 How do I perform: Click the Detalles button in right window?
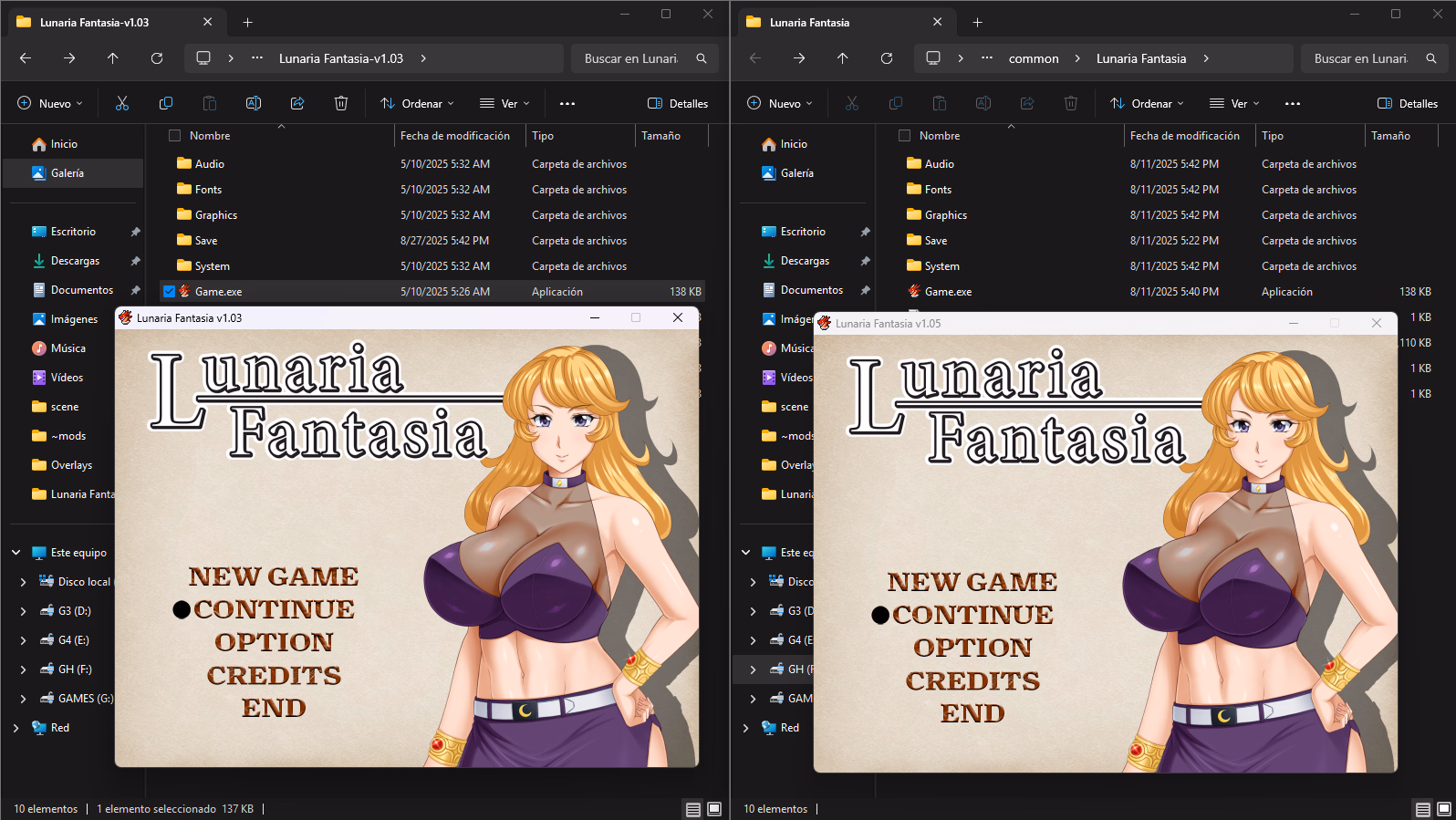[1408, 104]
